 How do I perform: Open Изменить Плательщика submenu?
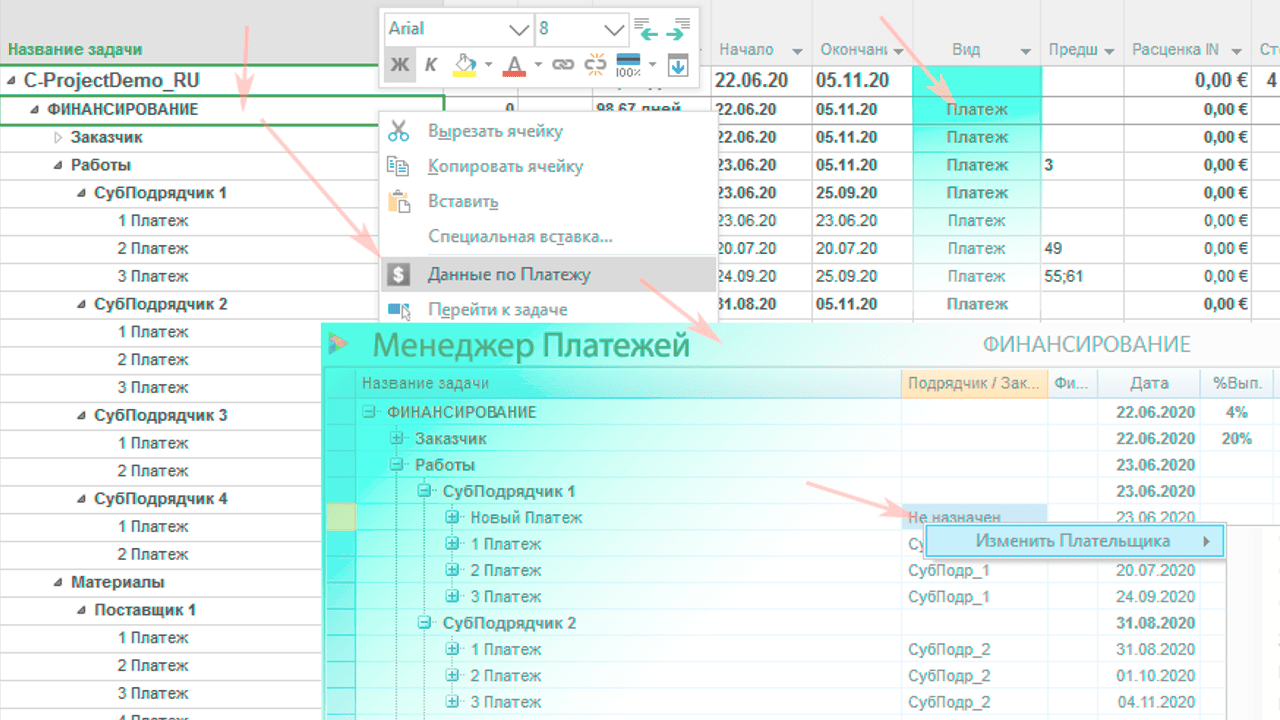pos(1072,542)
